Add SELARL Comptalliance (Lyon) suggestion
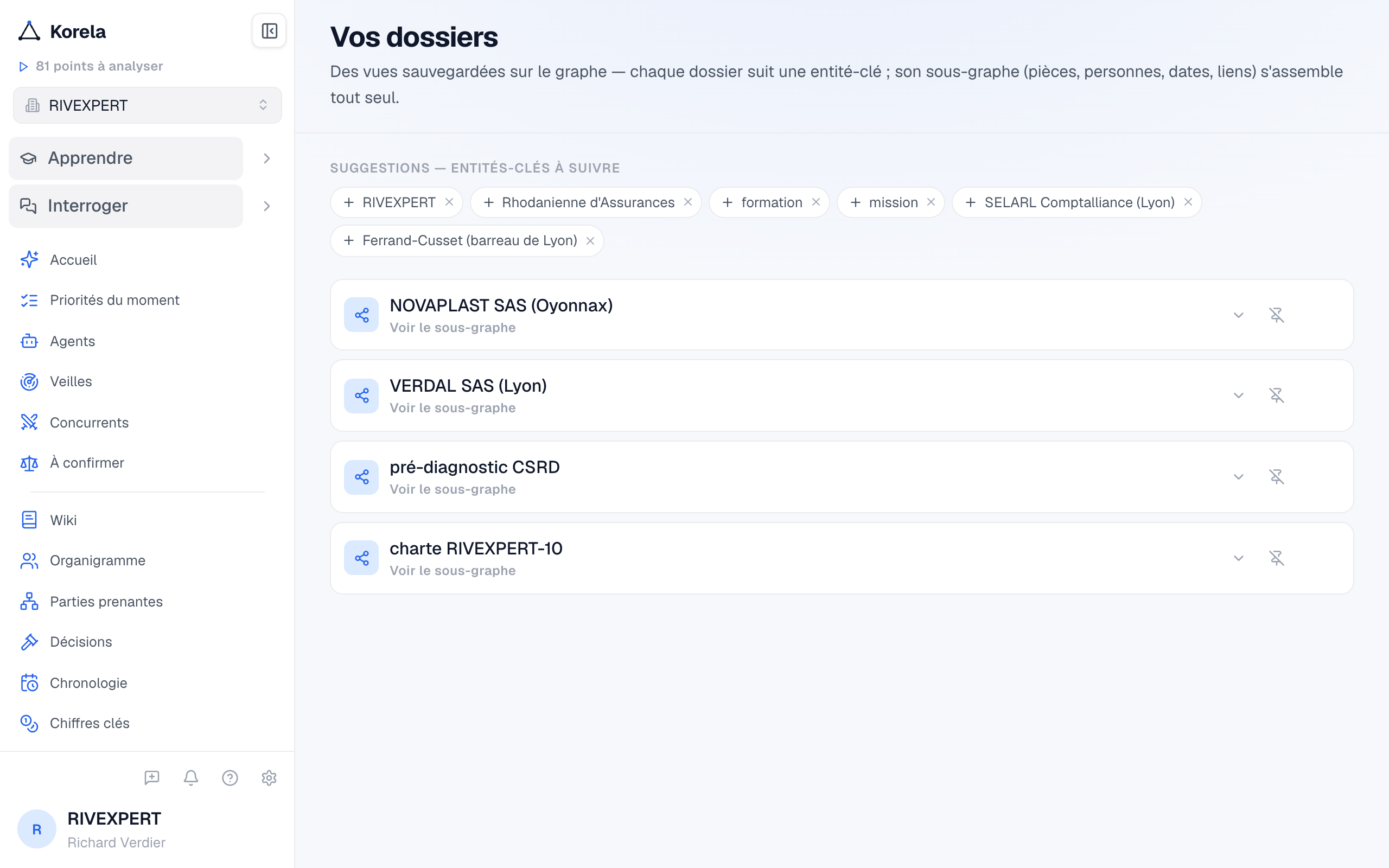The height and width of the screenshot is (868, 1389). 971,203
